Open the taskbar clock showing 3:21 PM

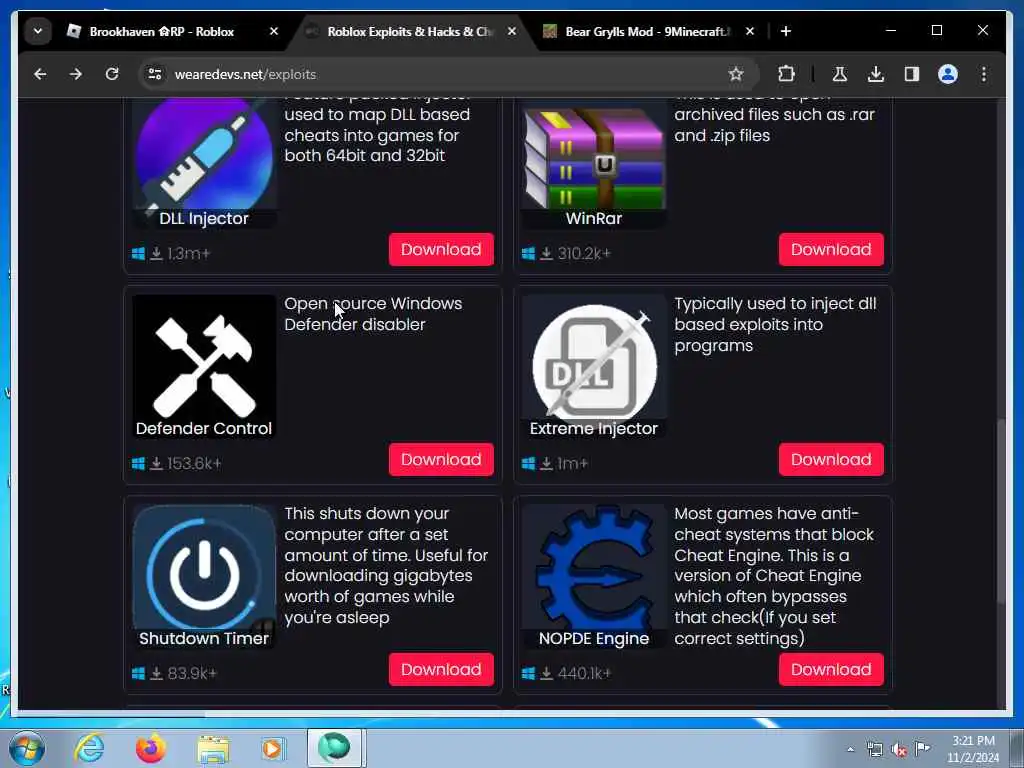[x=974, y=749]
